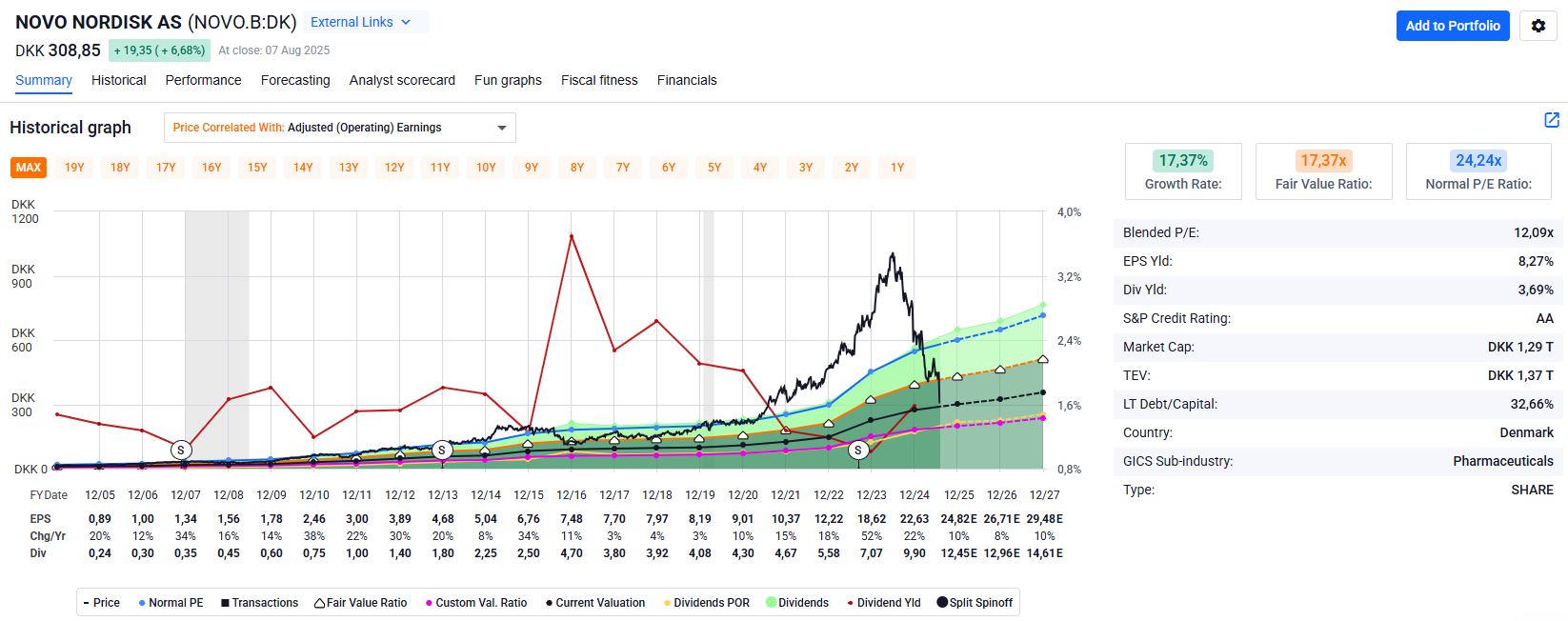The height and width of the screenshot is (621, 1568).
Task: Click the green 17,37% Growth Rate chip
Action: (1183, 160)
